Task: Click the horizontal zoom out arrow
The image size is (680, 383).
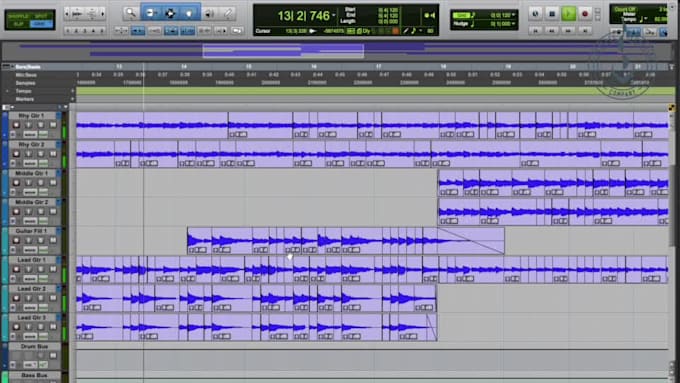Action: pos(67,14)
